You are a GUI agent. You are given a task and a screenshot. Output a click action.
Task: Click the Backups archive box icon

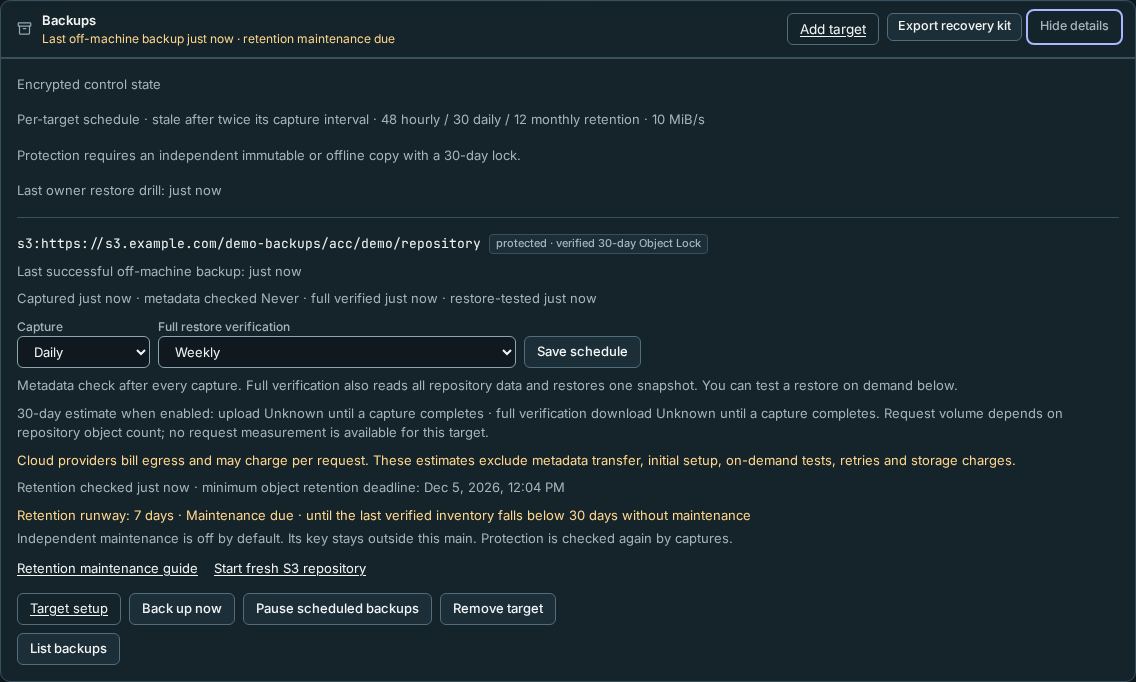(24, 29)
